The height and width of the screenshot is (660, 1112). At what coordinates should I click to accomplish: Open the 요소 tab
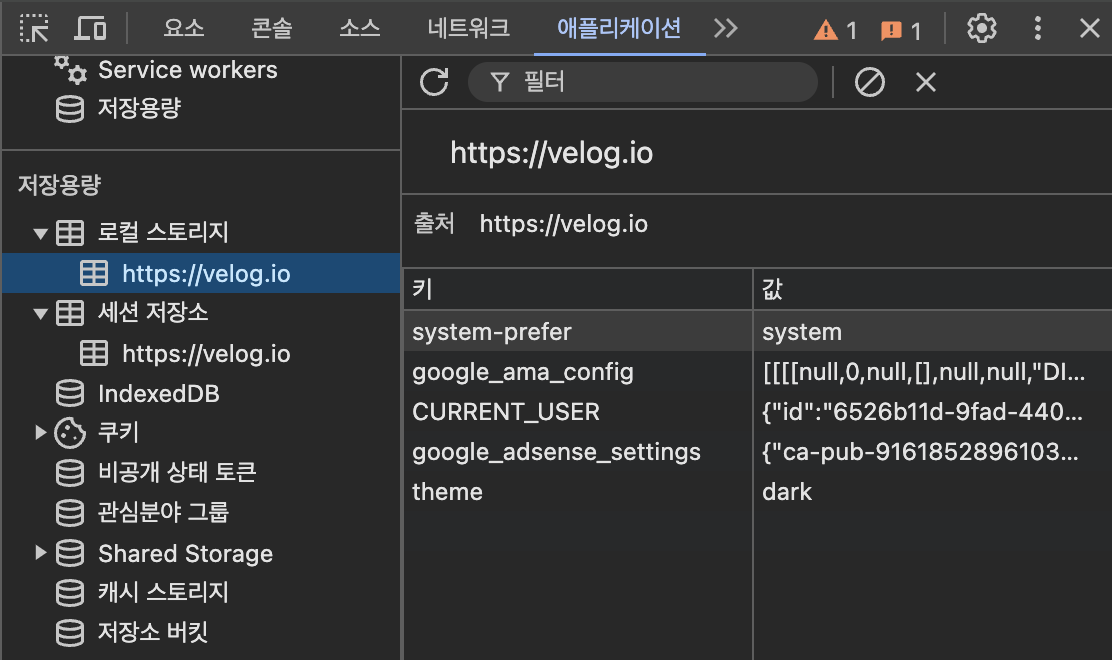184,28
